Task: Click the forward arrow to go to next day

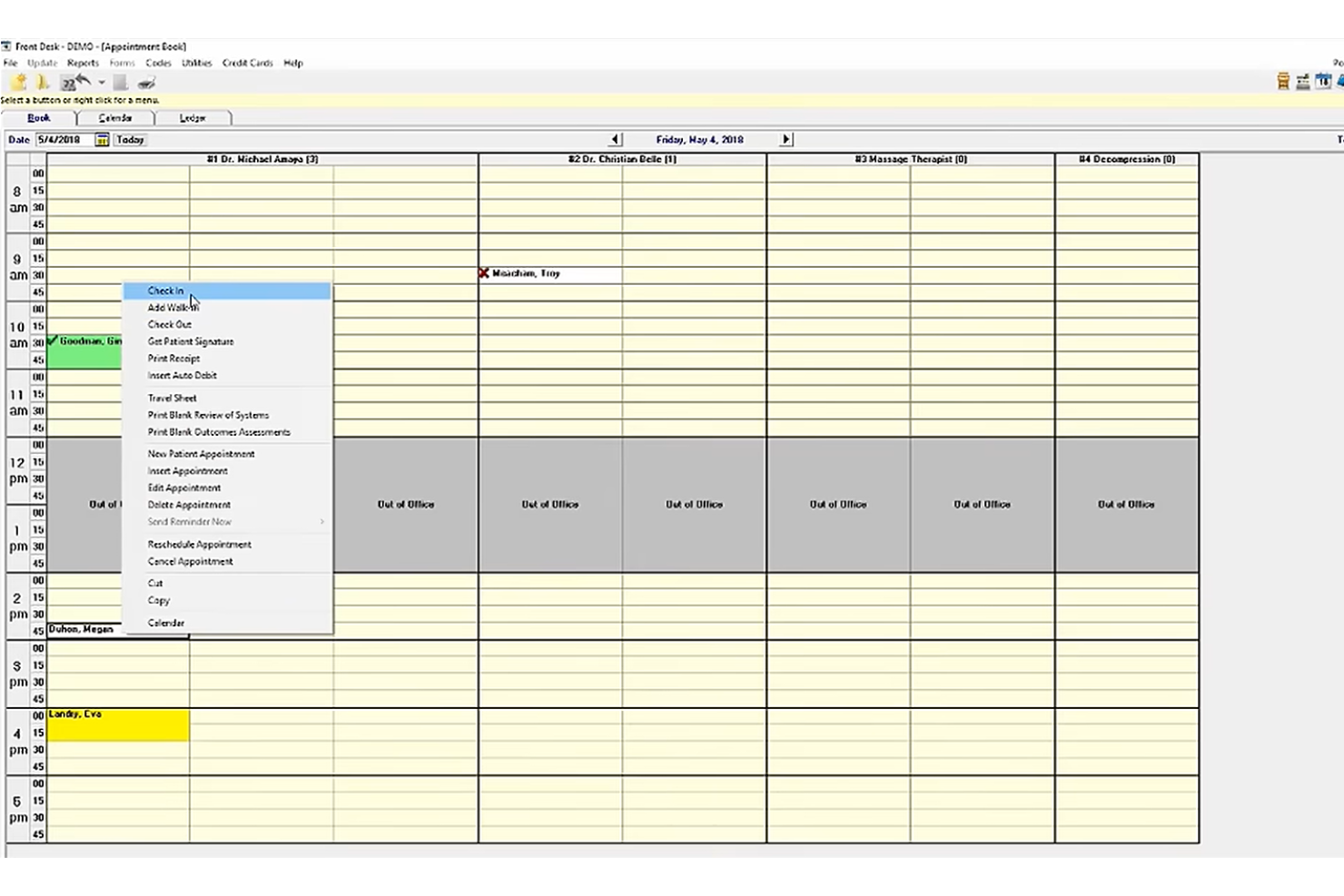Action: pyautogui.click(x=785, y=139)
